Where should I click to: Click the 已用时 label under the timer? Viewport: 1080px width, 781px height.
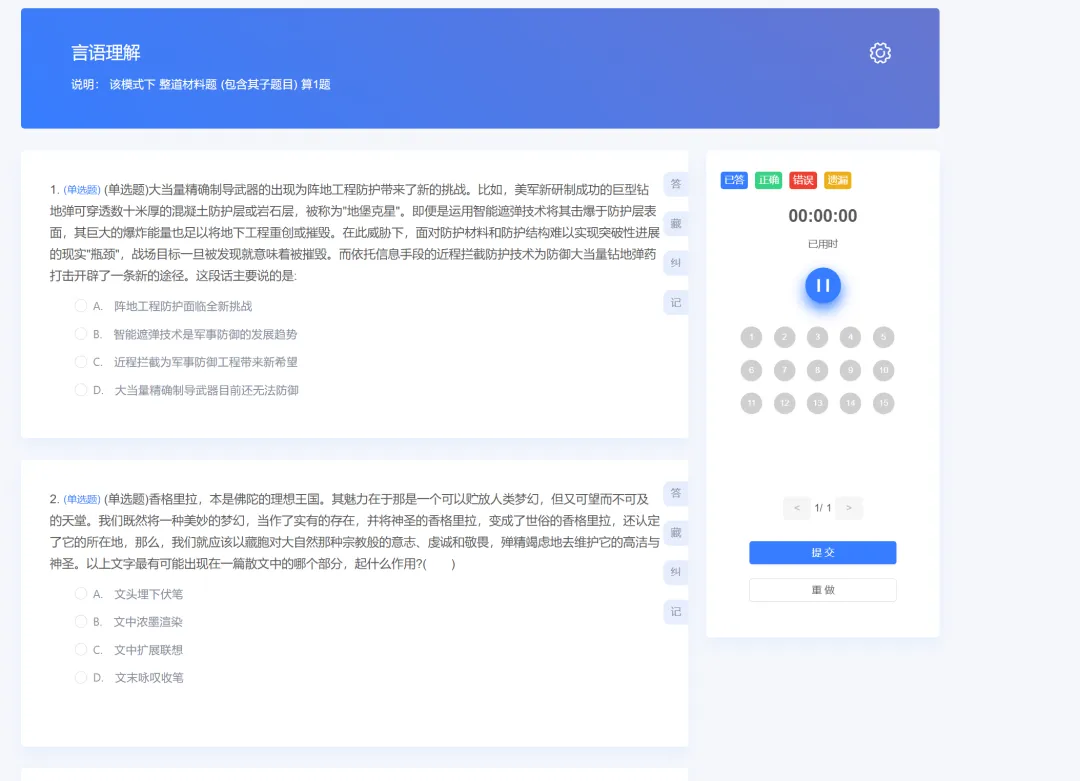pyautogui.click(x=822, y=244)
